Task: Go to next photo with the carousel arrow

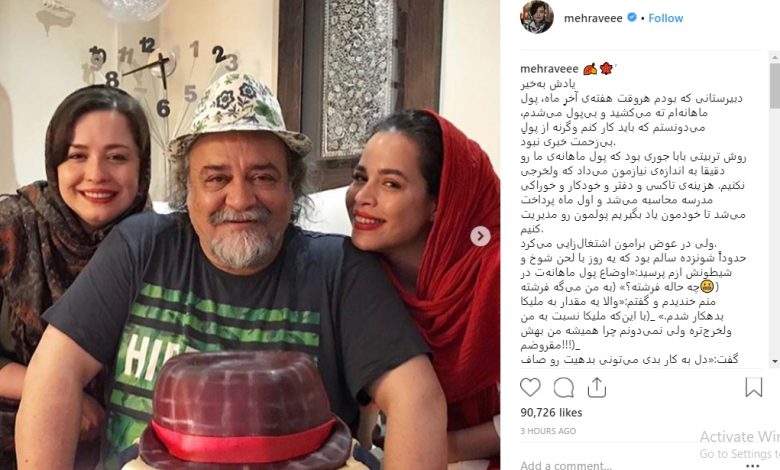Action: 480,236
